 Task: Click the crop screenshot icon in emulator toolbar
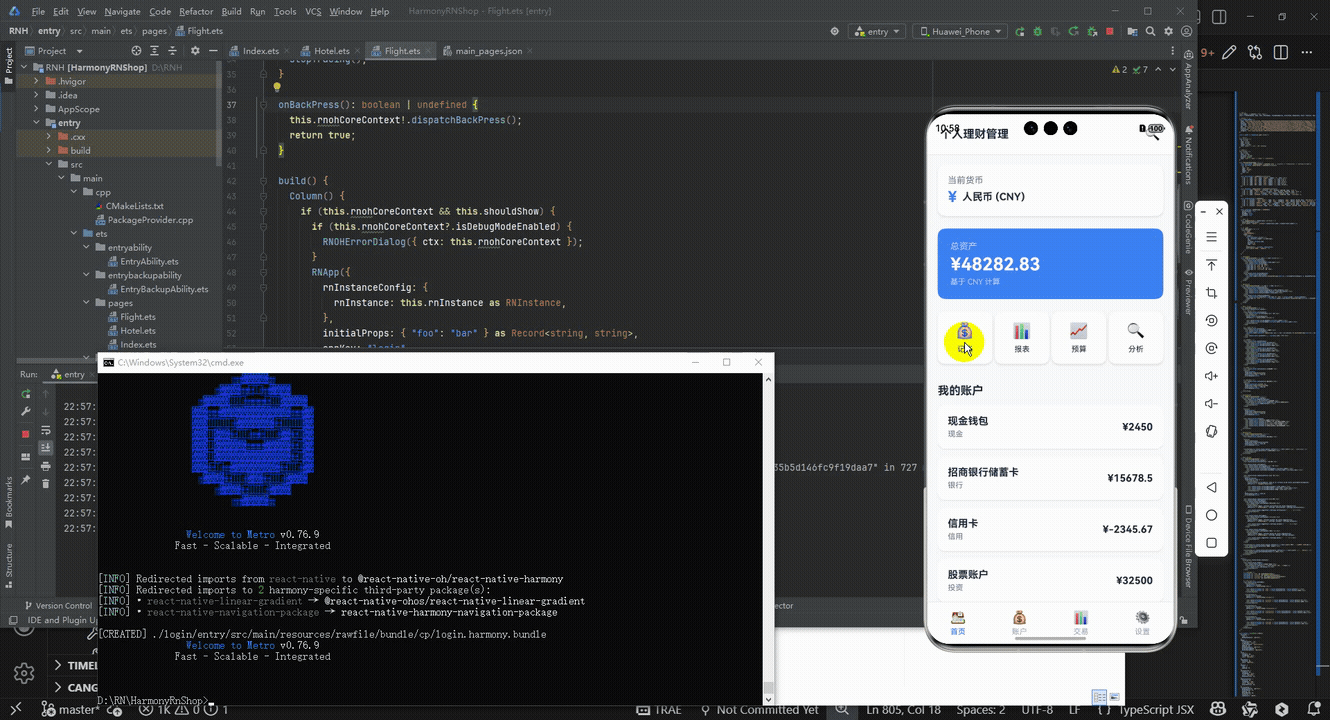pyautogui.click(x=1211, y=293)
